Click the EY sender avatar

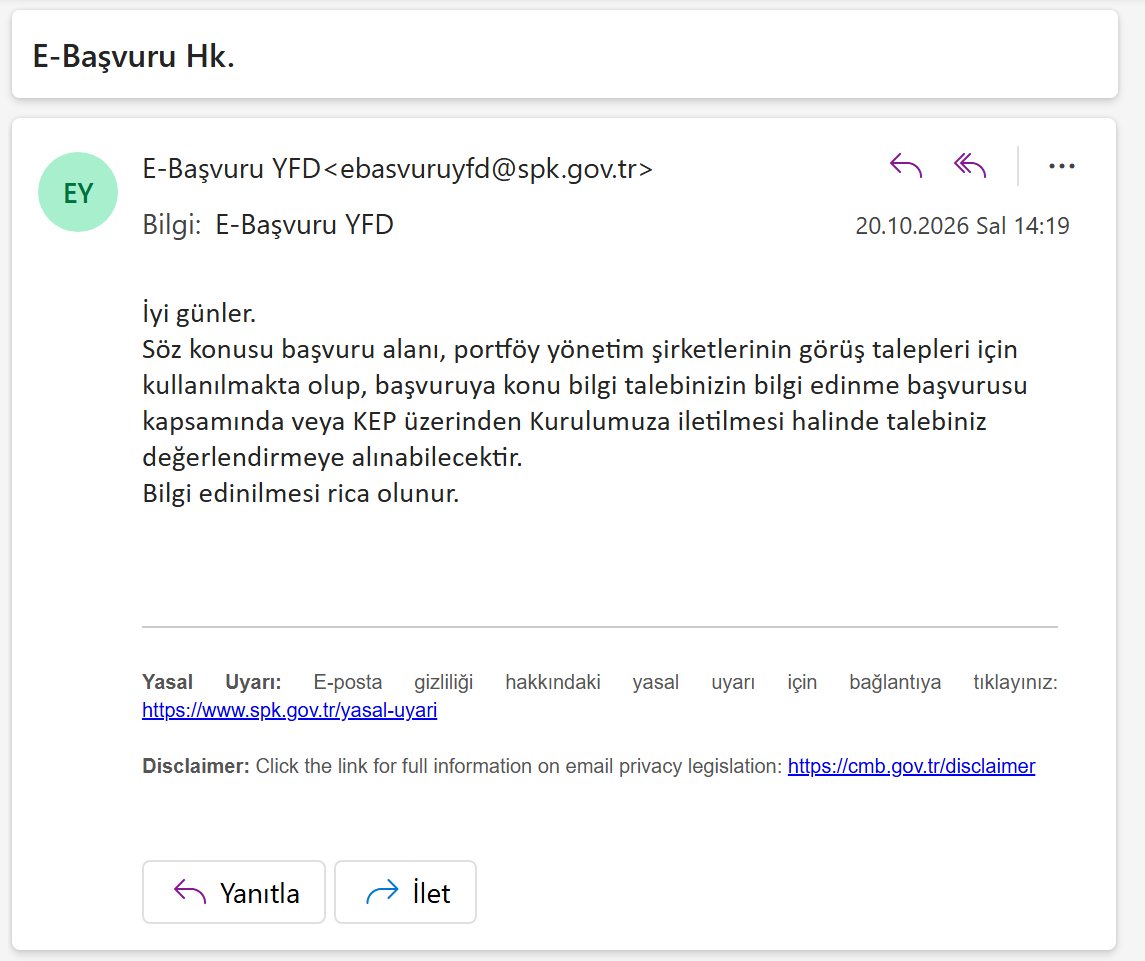[78, 192]
